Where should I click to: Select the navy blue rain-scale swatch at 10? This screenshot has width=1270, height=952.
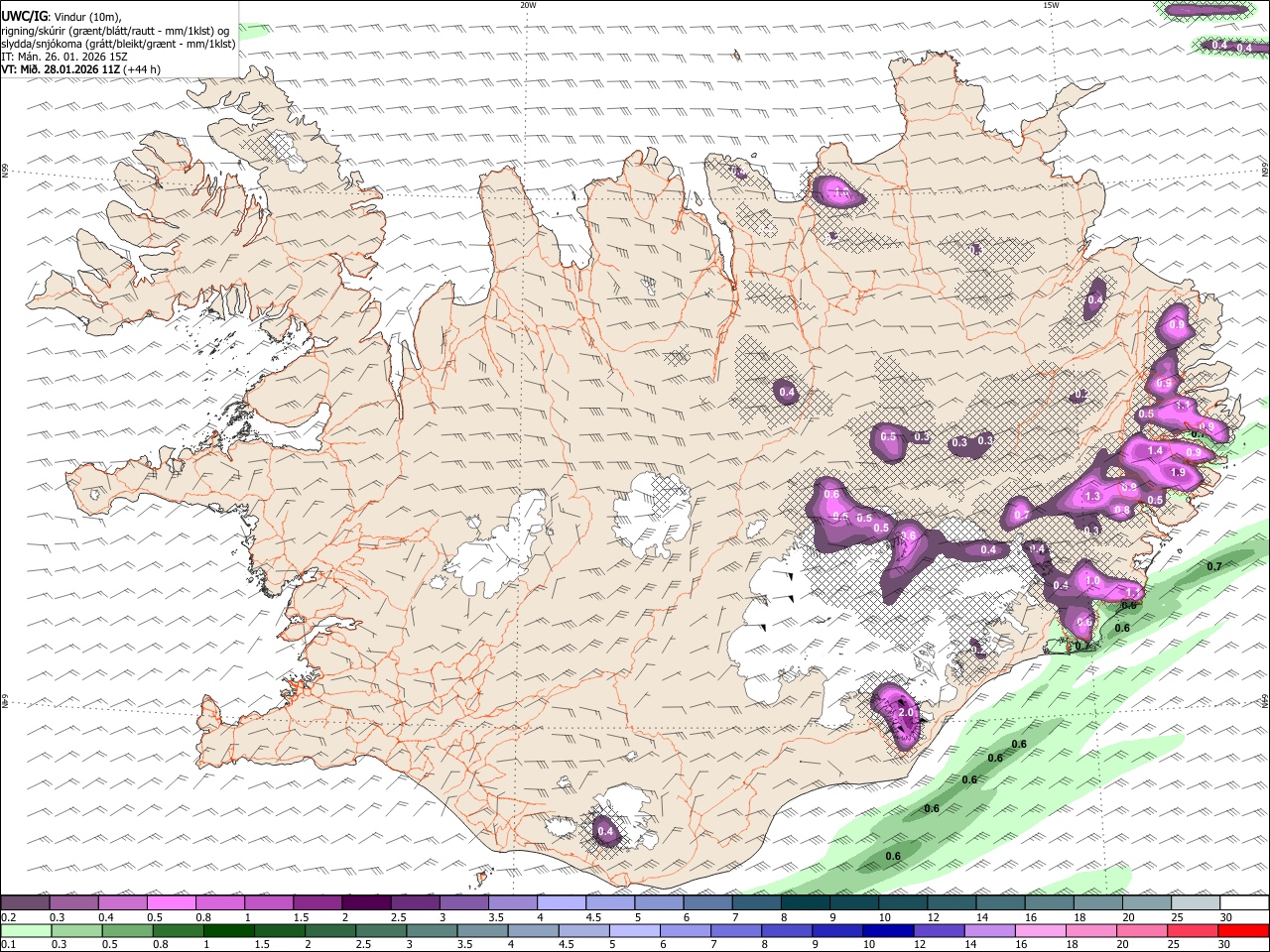click(888, 931)
